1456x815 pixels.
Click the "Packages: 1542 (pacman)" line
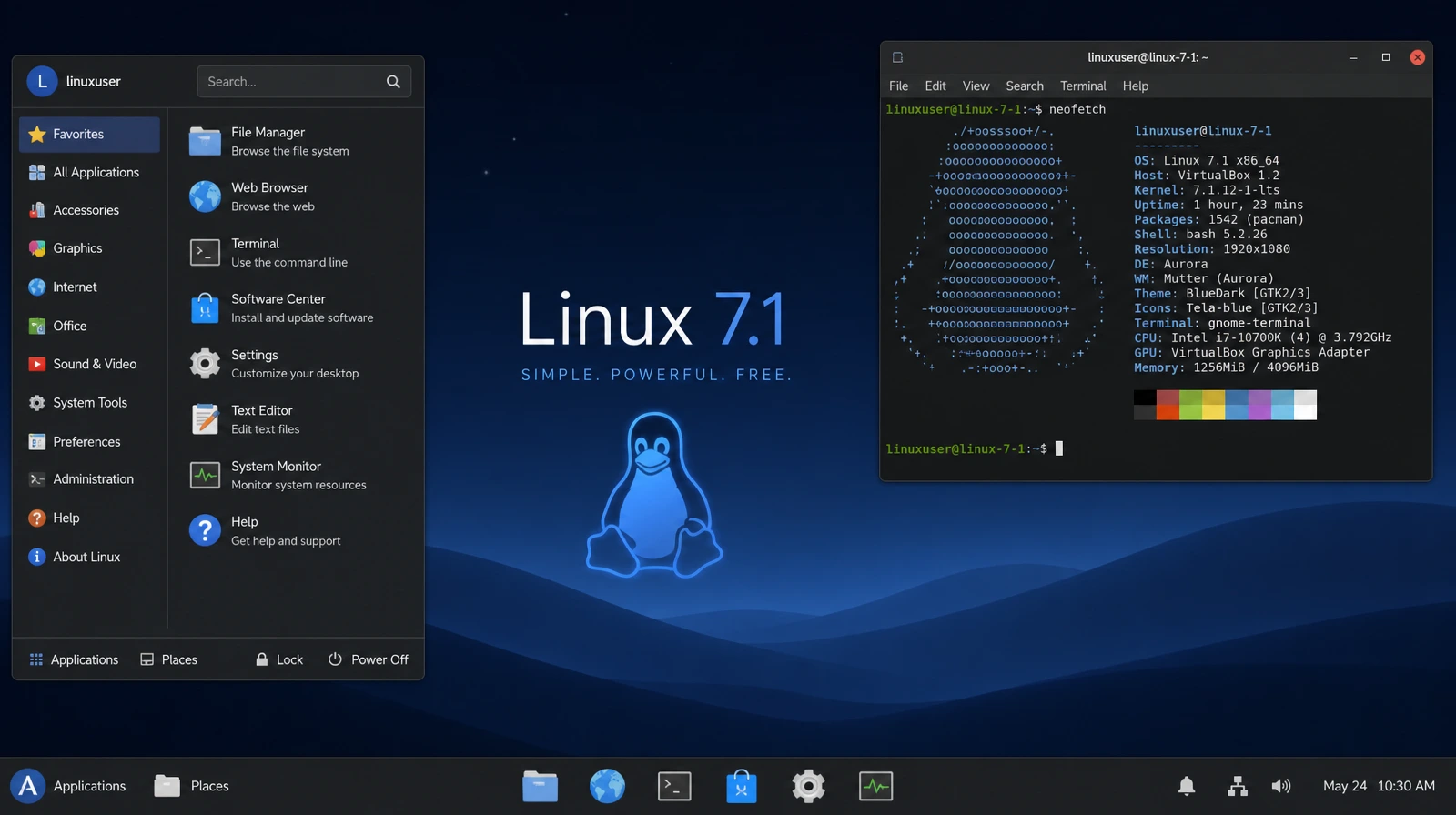tap(1218, 219)
